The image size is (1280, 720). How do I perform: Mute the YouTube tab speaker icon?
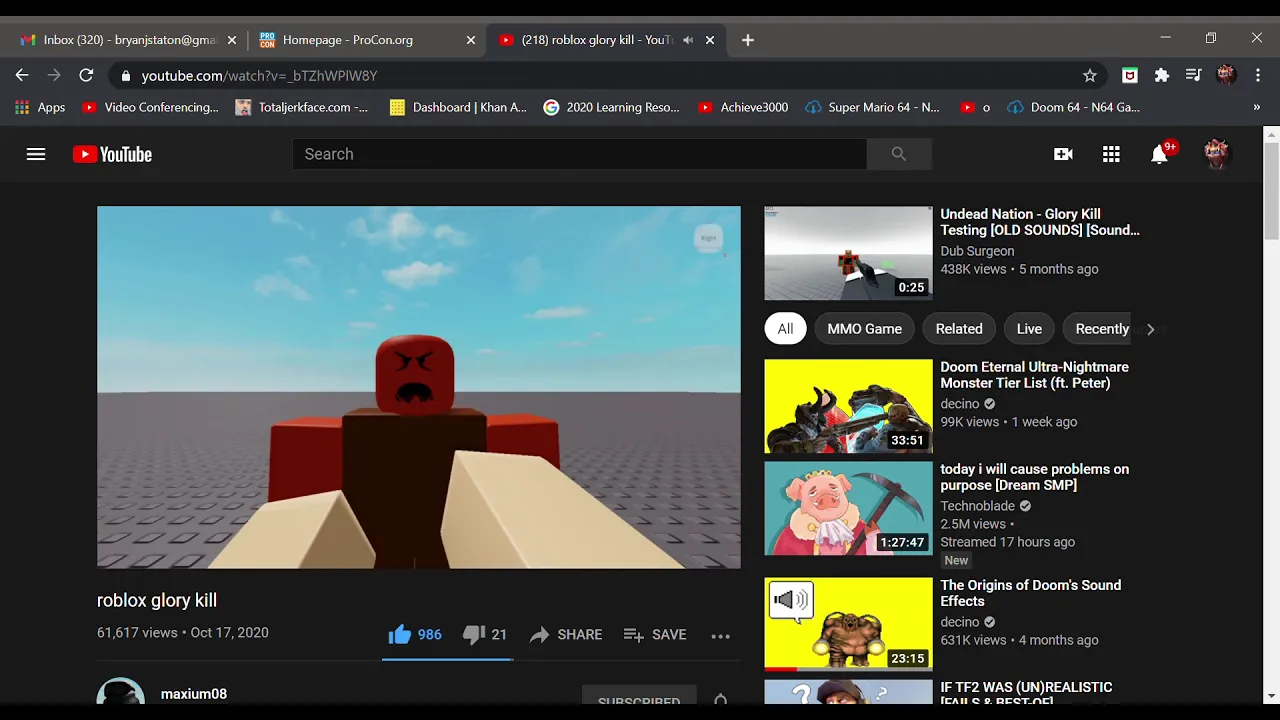click(688, 40)
